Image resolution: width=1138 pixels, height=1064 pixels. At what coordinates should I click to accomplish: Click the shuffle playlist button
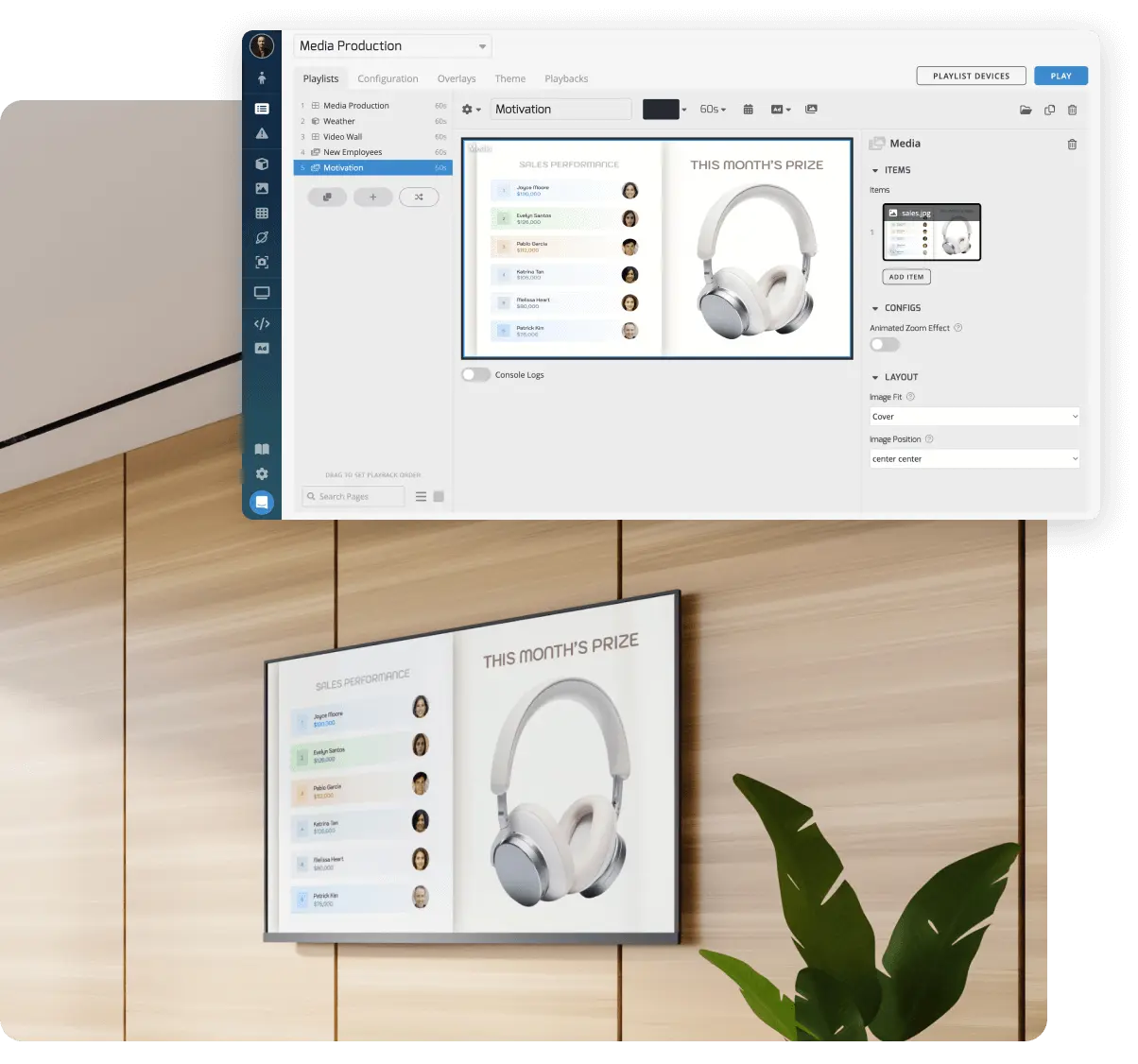[419, 197]
